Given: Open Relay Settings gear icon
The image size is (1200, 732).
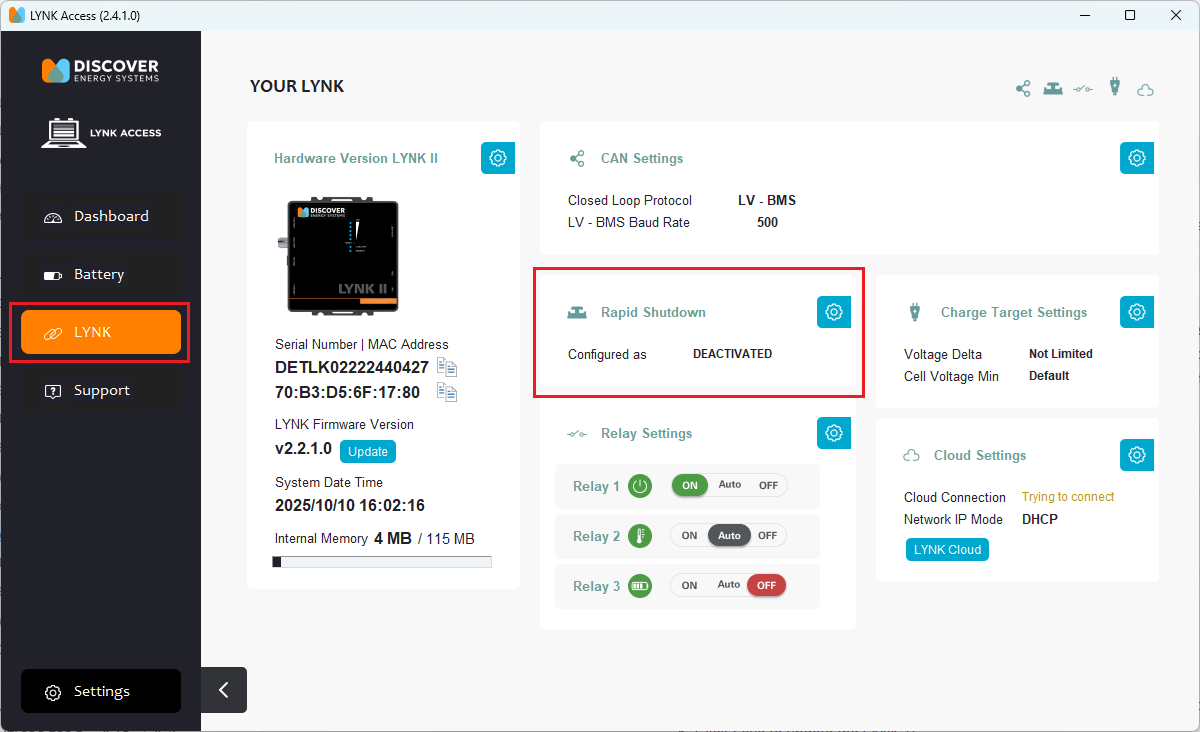Looking at the screenshot, I should pyautogui.click(x=833, y=433).
